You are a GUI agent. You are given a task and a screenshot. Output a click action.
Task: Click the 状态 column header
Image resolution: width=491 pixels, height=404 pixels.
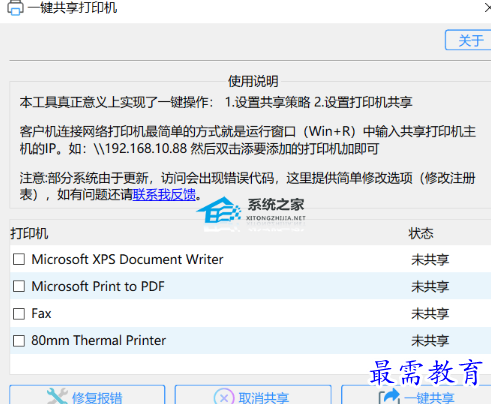tap(421, 233)
